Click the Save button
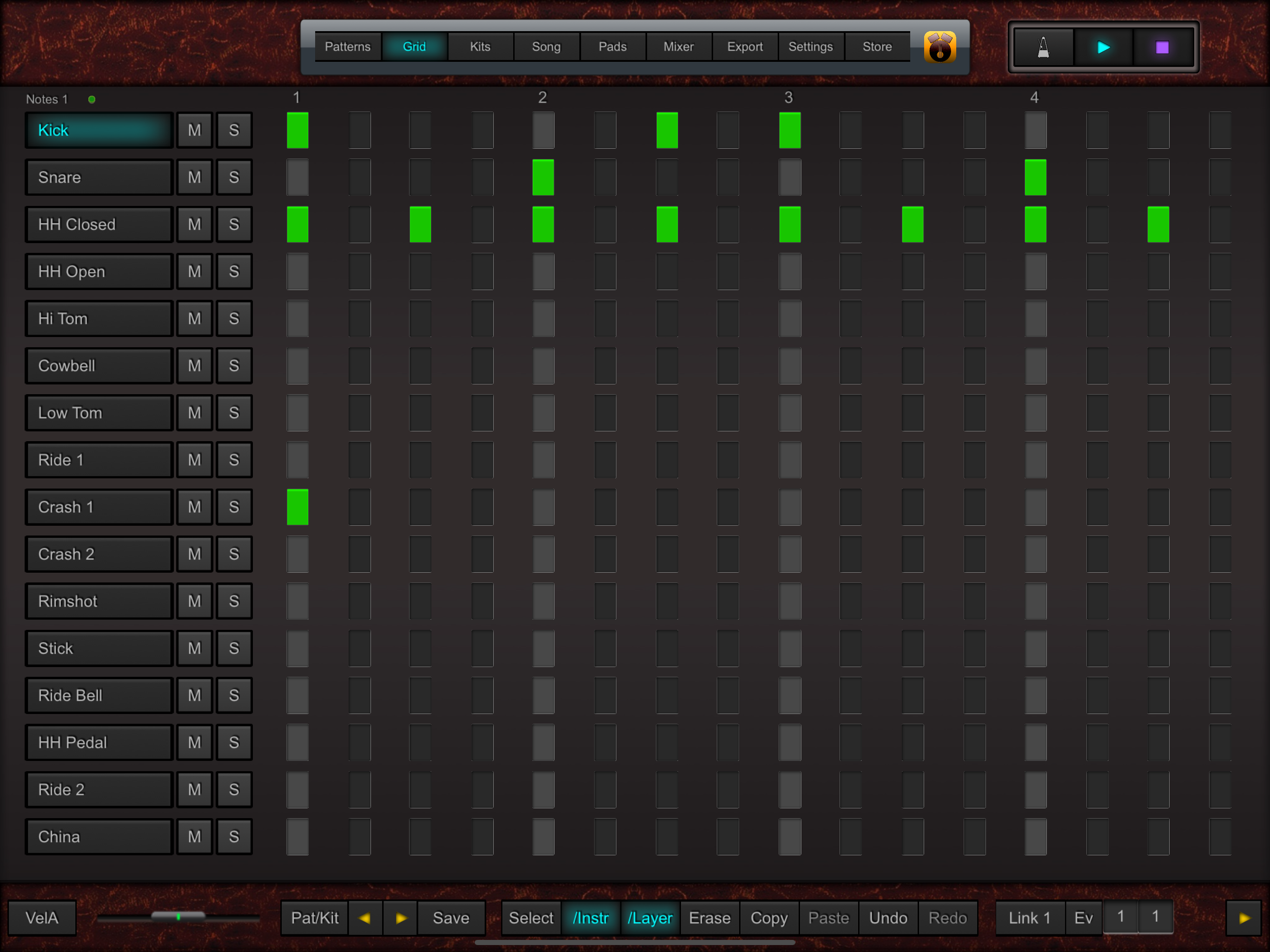 (451, 918)
